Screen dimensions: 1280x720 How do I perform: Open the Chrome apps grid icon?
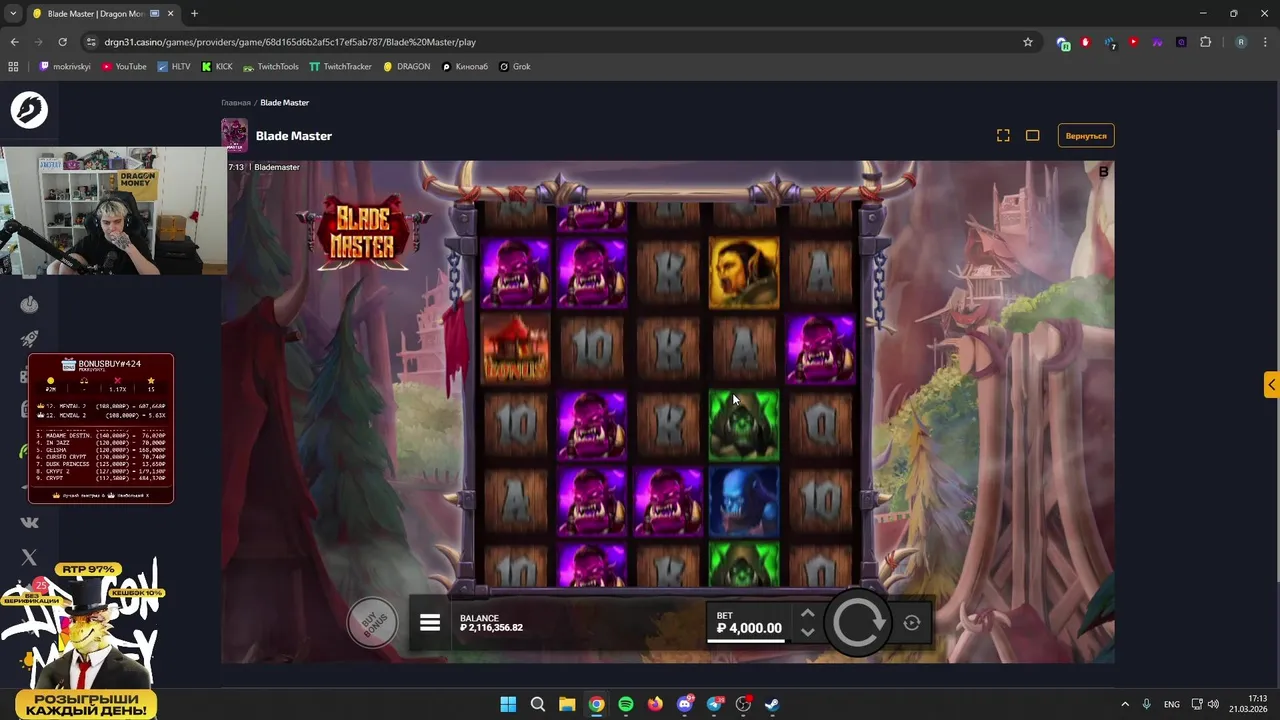tap(13, 67)
